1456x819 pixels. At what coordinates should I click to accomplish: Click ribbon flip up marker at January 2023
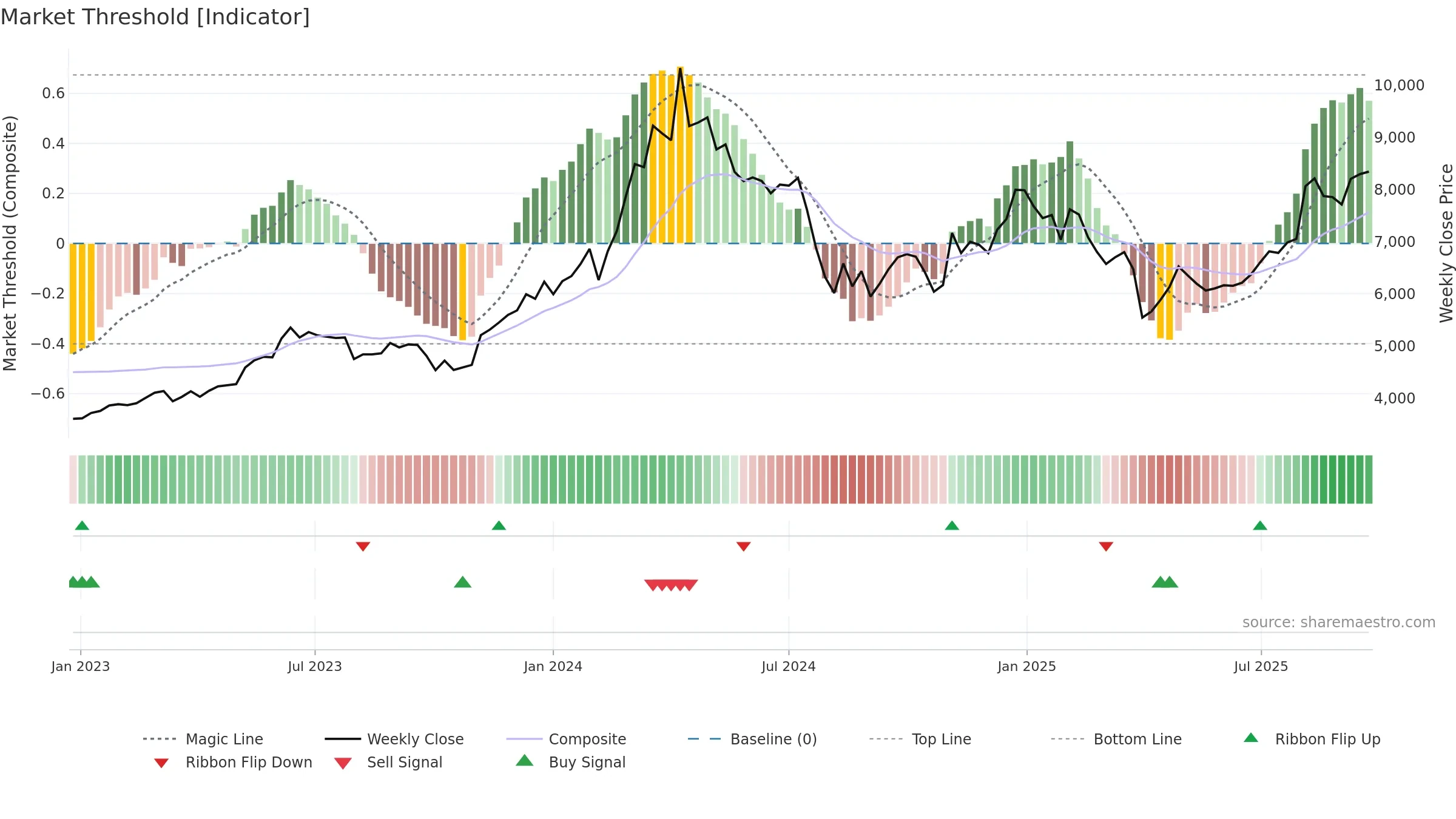[82, 525]
